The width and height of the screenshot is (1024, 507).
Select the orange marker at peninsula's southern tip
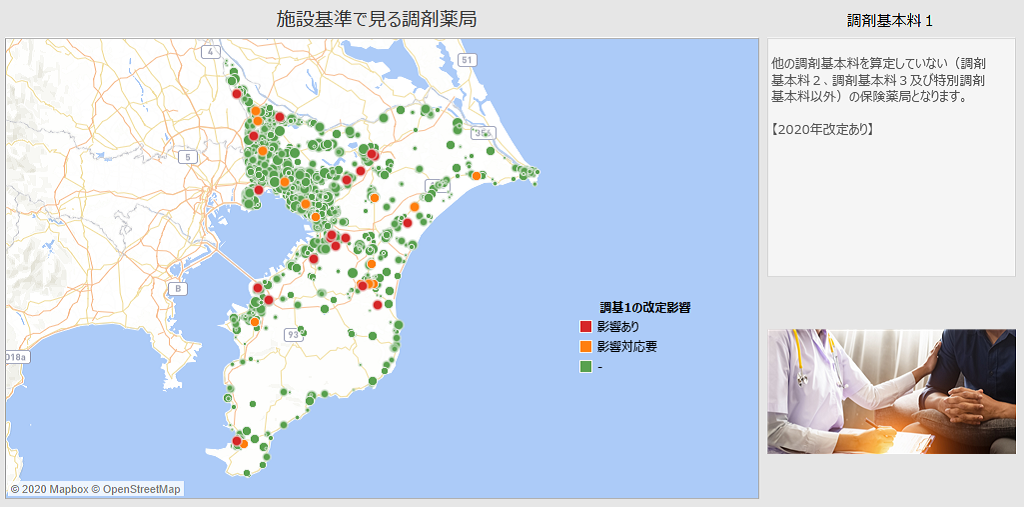pos(244,443)
